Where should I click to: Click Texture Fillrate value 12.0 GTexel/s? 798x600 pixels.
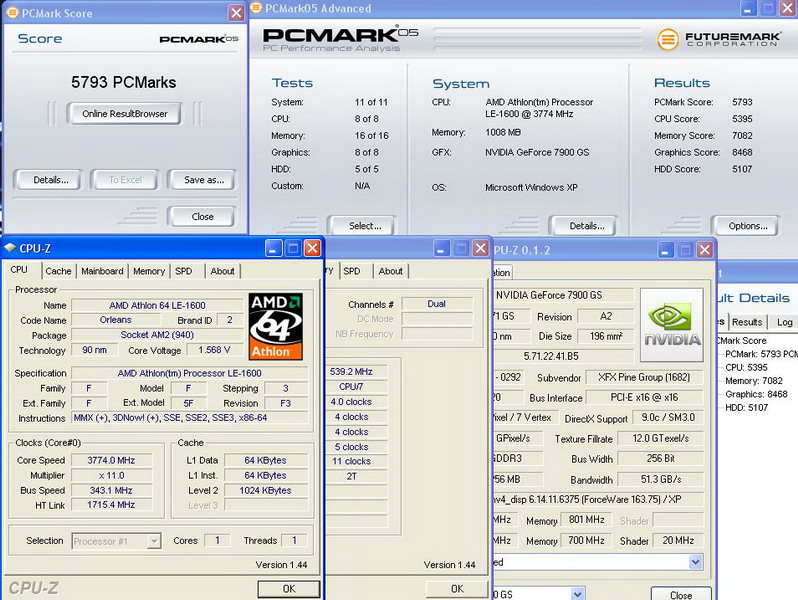[x=661, y=438]
